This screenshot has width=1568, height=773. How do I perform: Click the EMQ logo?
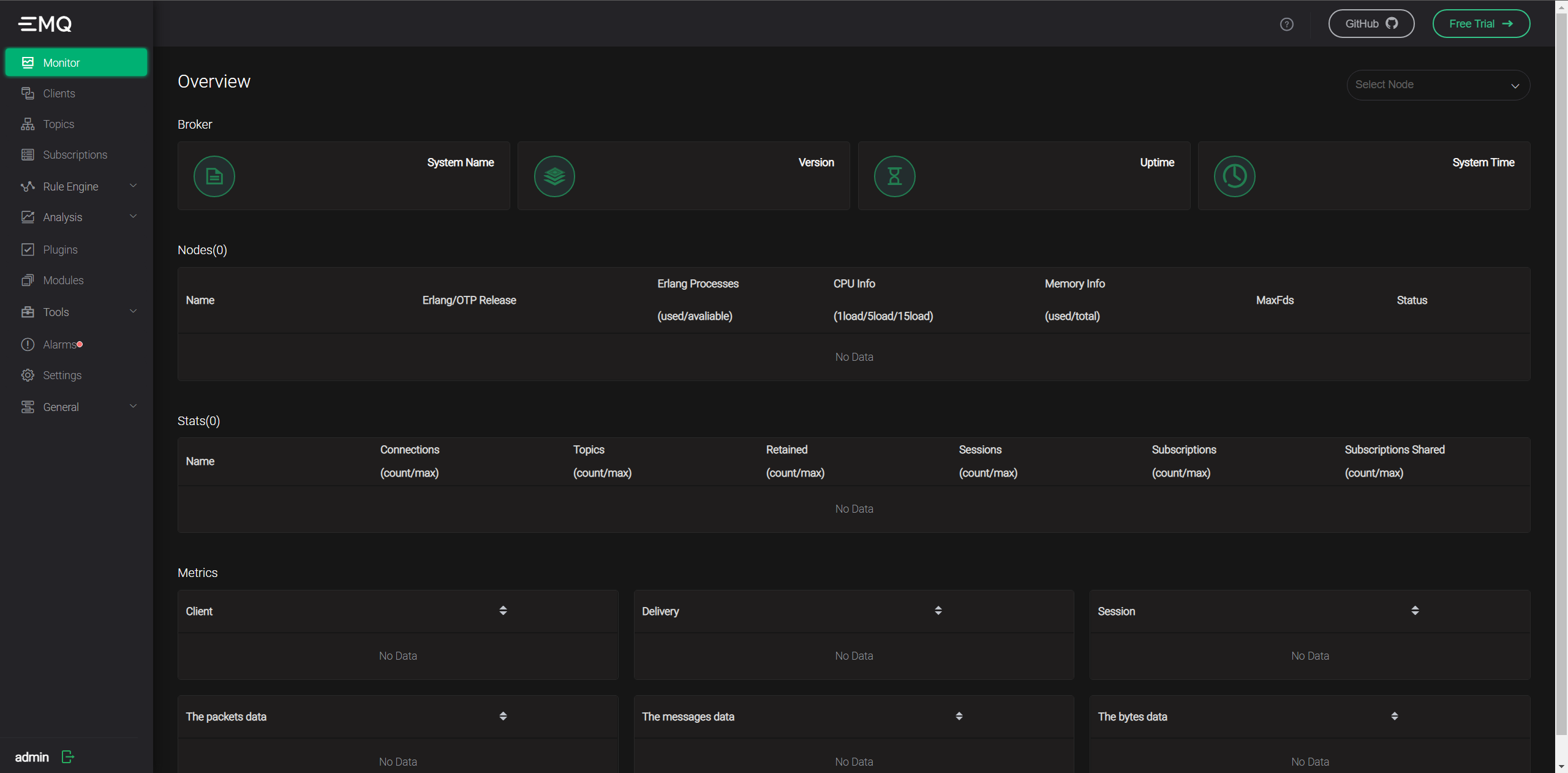(x=45, y=24)
